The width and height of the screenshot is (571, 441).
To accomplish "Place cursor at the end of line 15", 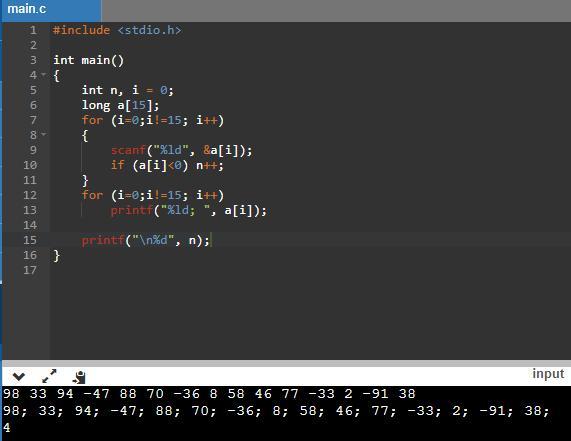I will [x=211, y=240].
